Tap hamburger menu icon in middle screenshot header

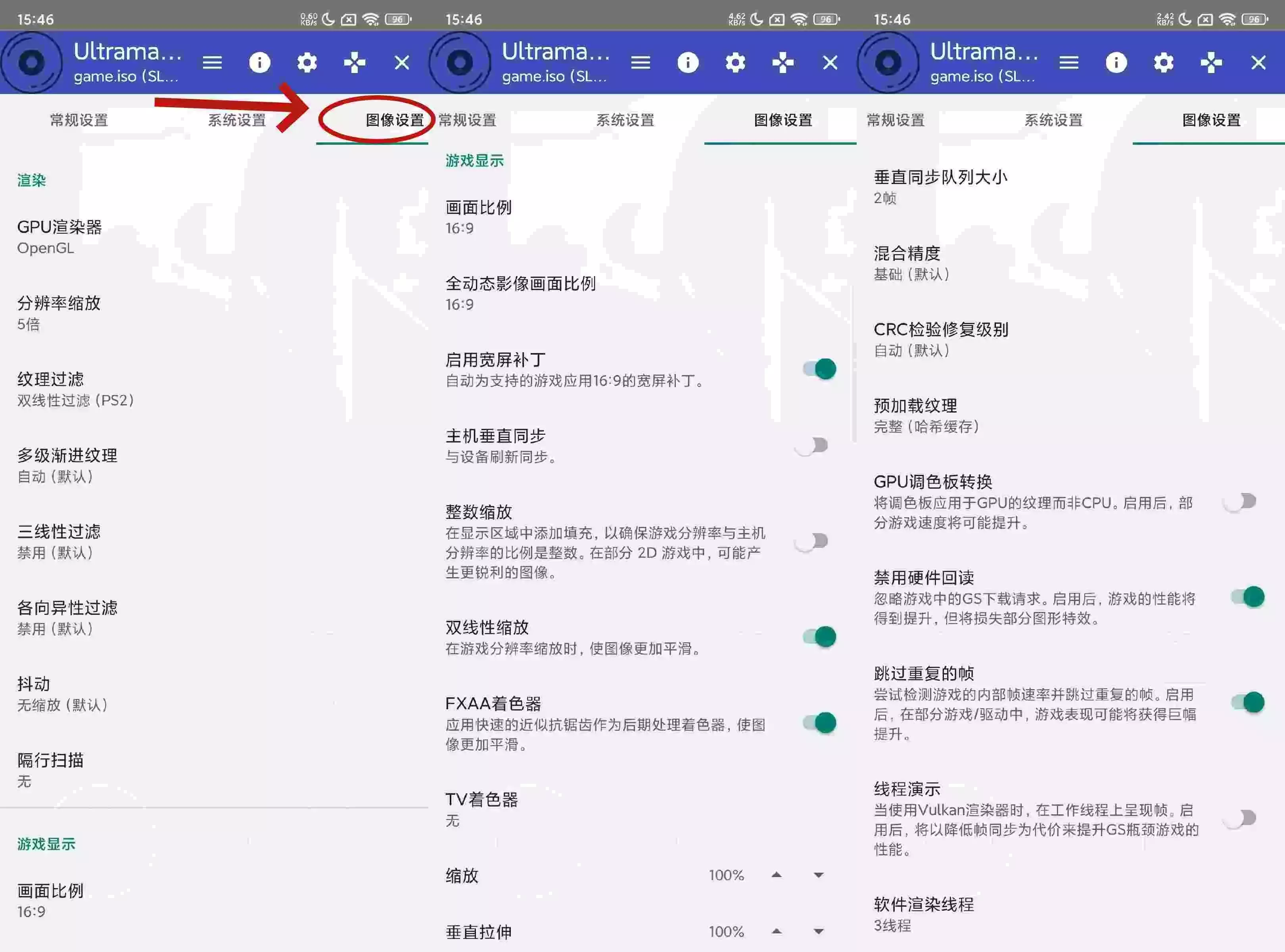click(640, 62)
